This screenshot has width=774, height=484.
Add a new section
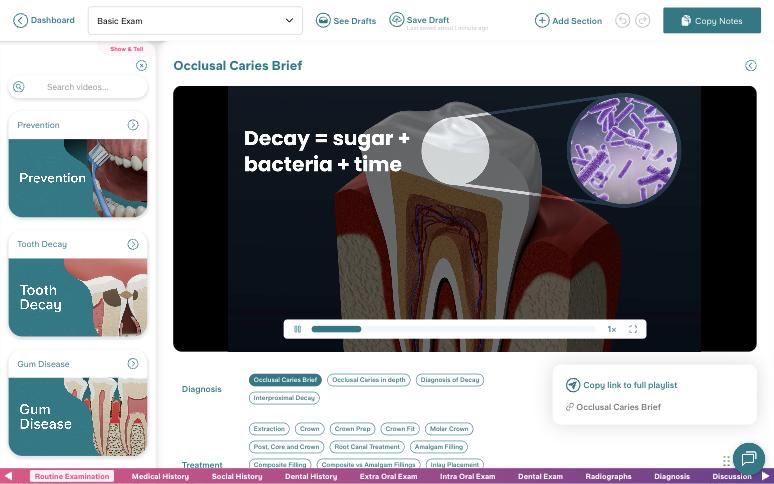[x=569, y=21]
